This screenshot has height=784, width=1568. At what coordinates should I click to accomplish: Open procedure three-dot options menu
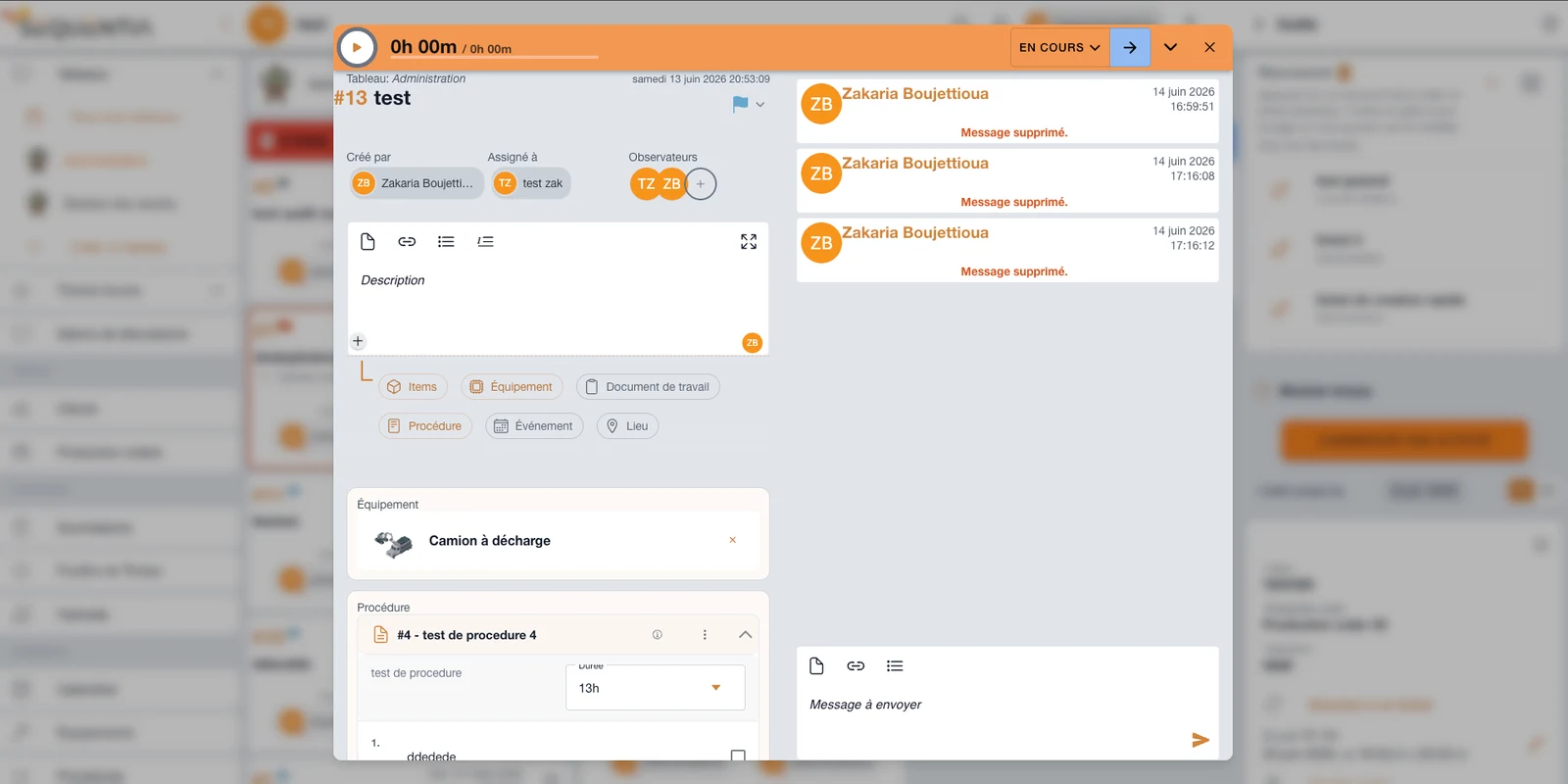pos(705,635)
